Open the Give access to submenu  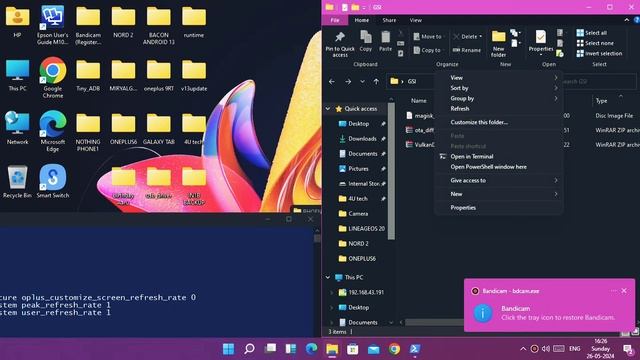pos(499,180)
